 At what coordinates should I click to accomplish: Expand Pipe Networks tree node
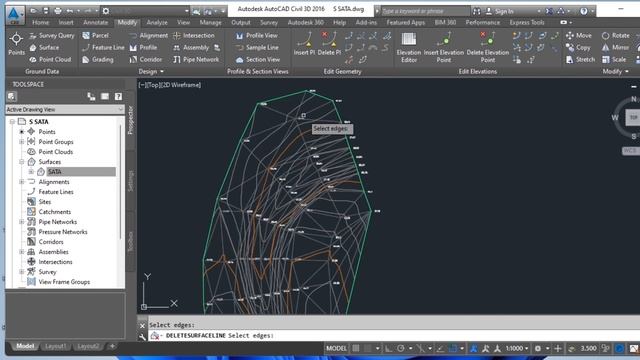point(22,222)
